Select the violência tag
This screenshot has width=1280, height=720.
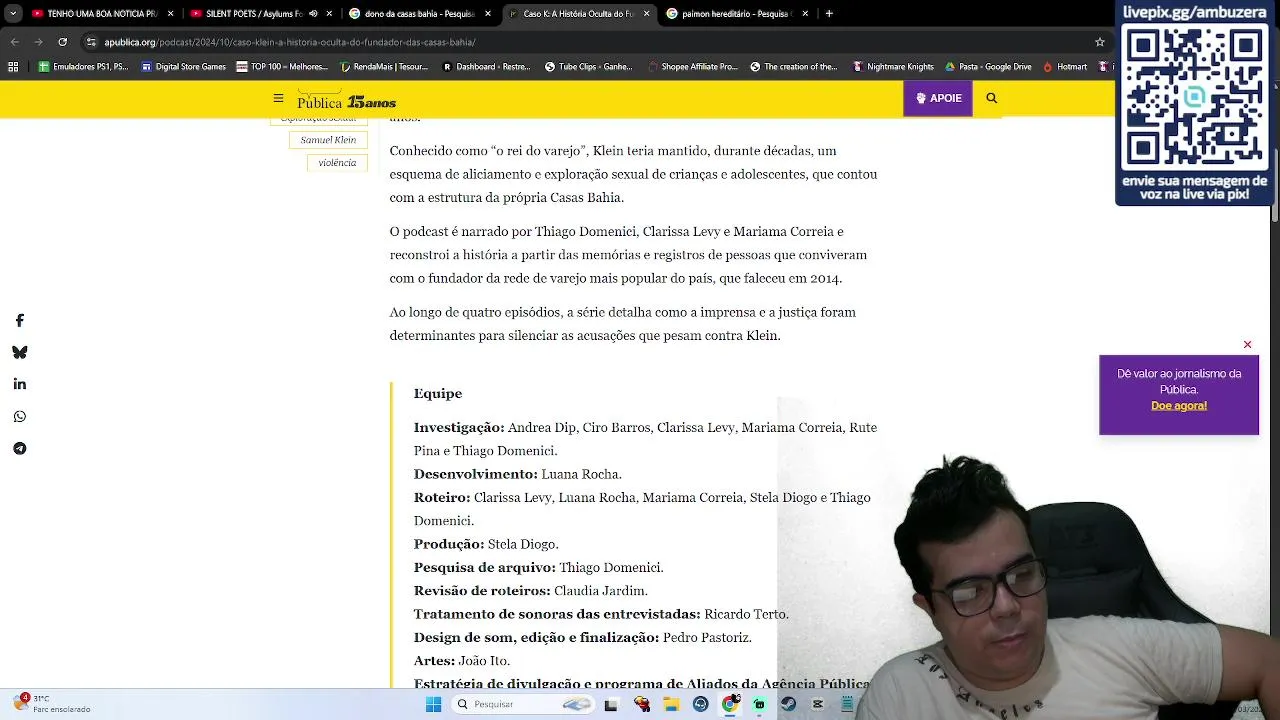pyautogui.click(x=337, y=163)
